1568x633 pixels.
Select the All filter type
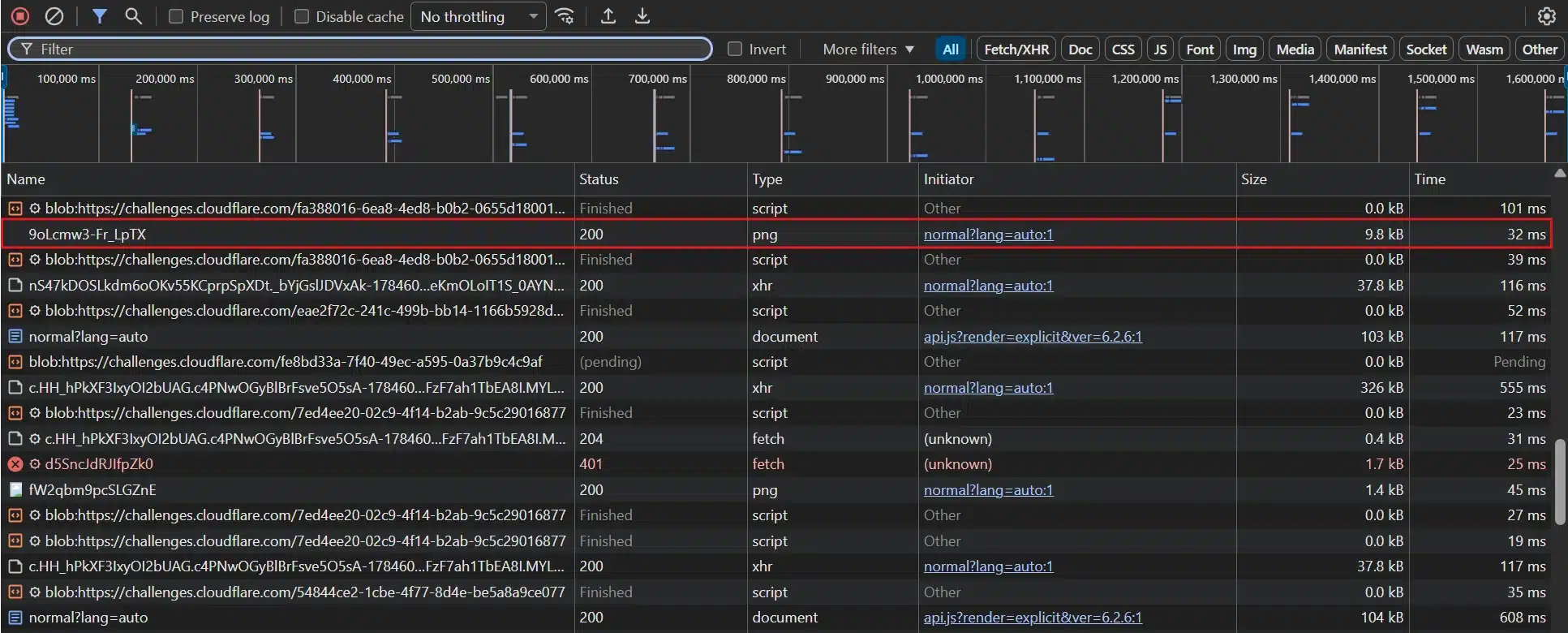[x=951, y=50]
